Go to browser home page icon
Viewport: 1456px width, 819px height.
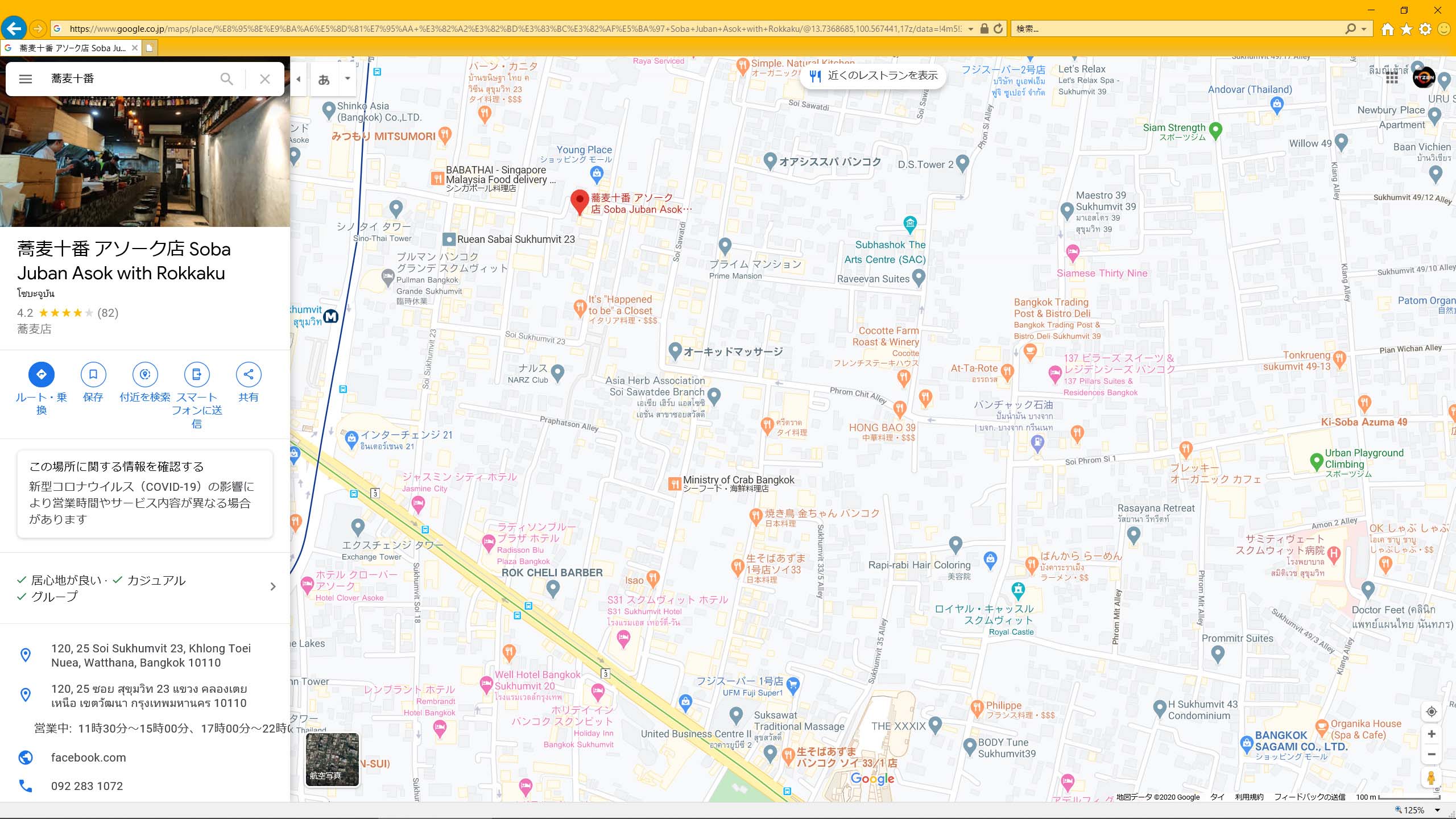1388,29
